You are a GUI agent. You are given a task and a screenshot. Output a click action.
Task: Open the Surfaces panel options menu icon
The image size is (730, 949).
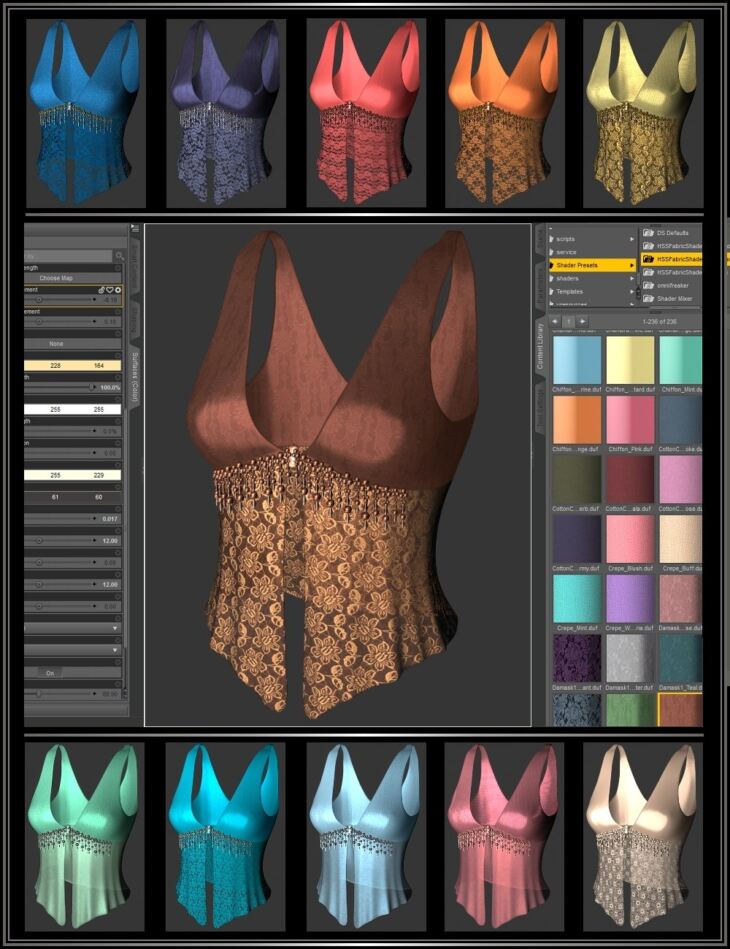135,230
